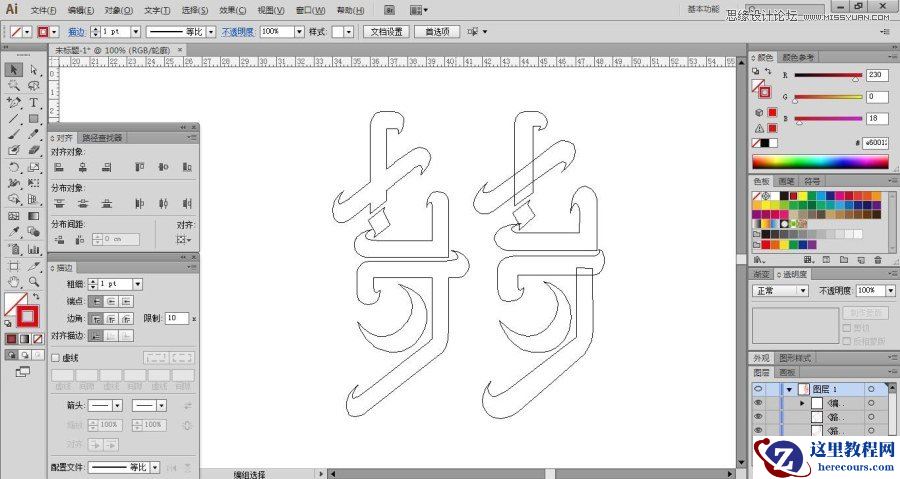Click the R red slider track
The height and width of the screenshot is (479, 900).
(x=828, y=75)
